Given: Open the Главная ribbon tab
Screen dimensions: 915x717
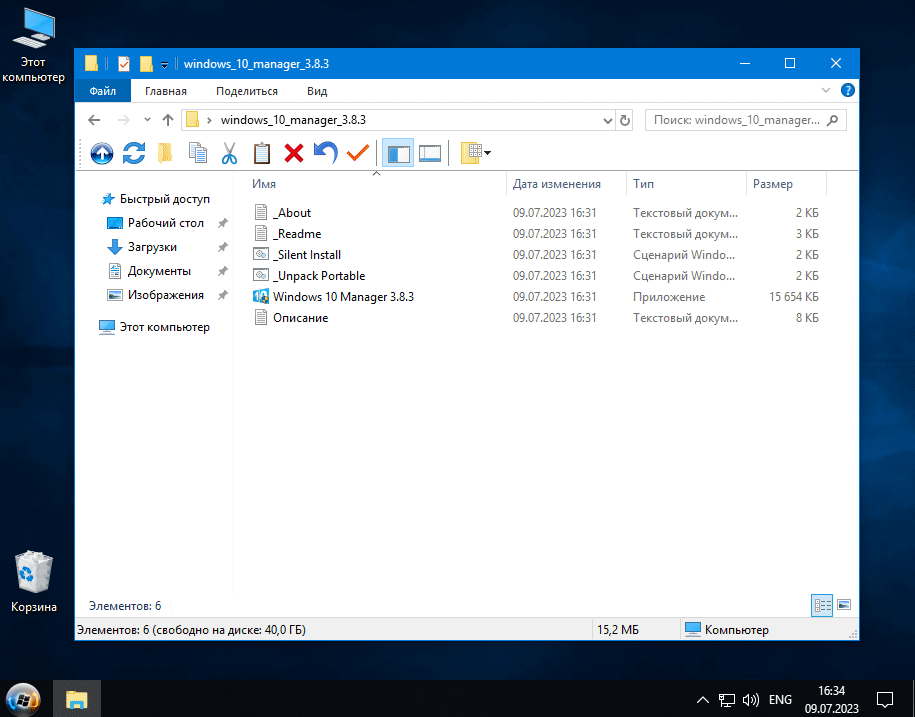Looking at the screenshot, I should point(166,91).
